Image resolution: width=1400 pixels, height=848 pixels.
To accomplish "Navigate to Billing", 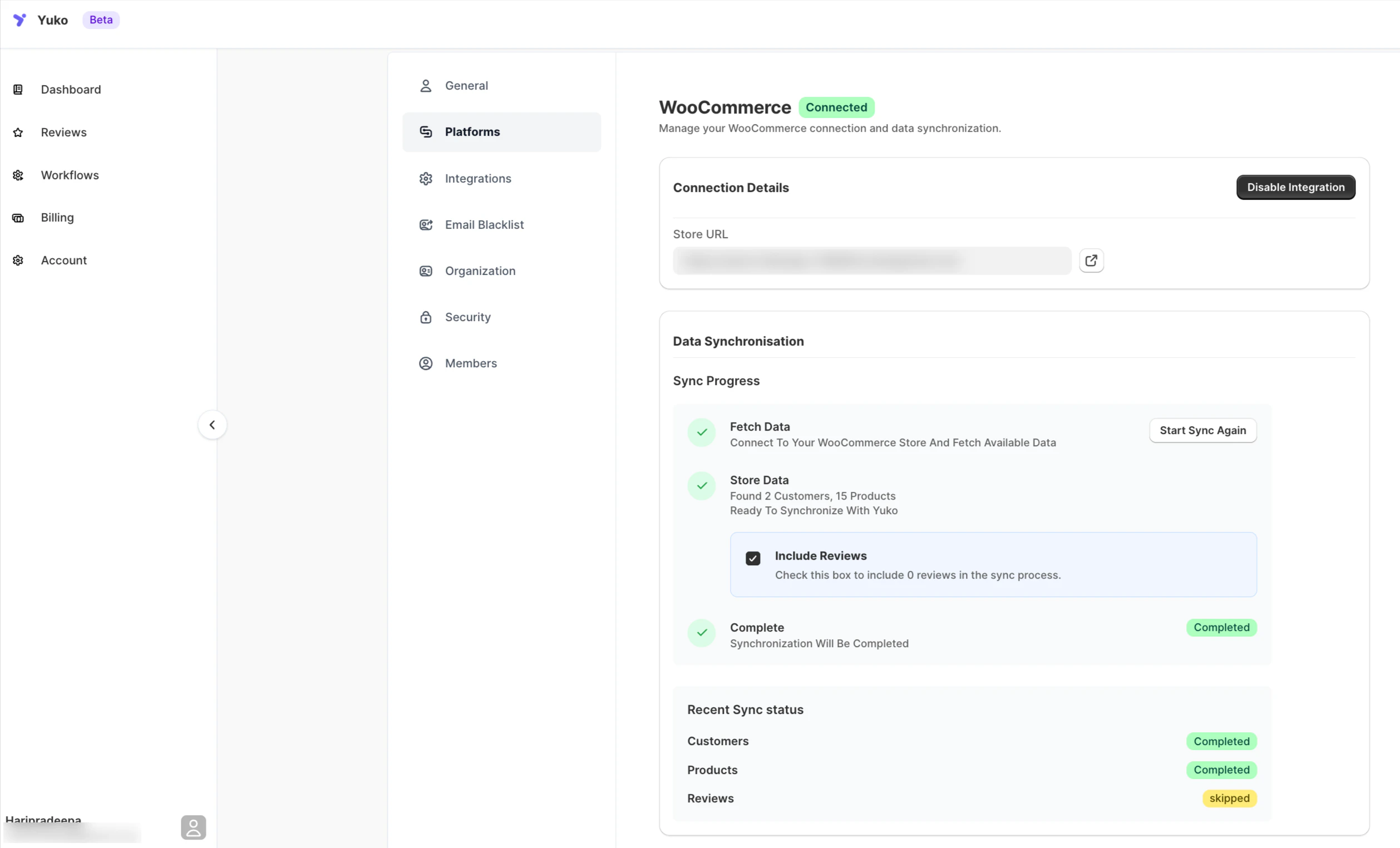I will 57,218.
